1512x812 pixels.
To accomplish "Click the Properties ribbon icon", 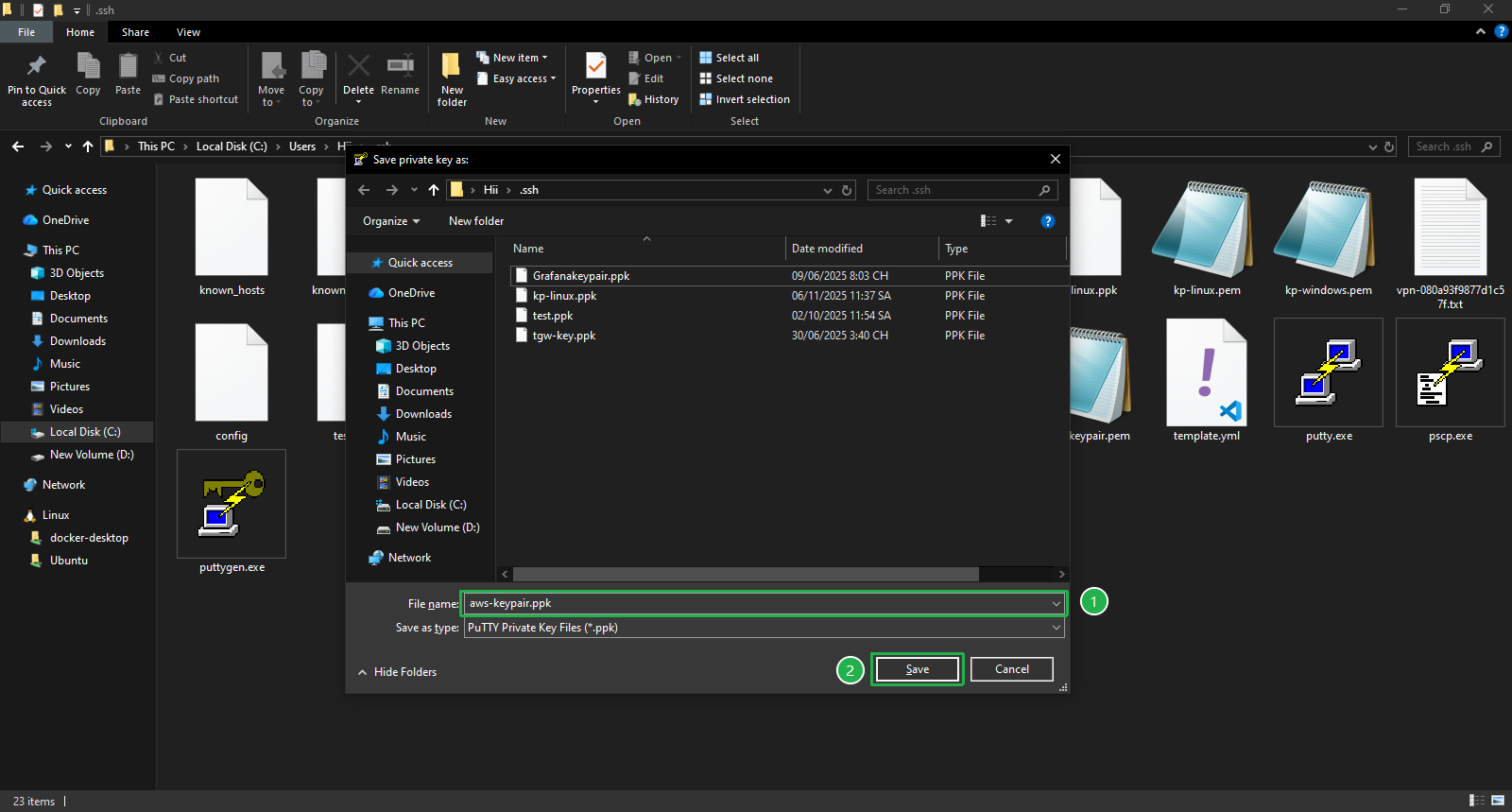I will (x=596, y=65).
